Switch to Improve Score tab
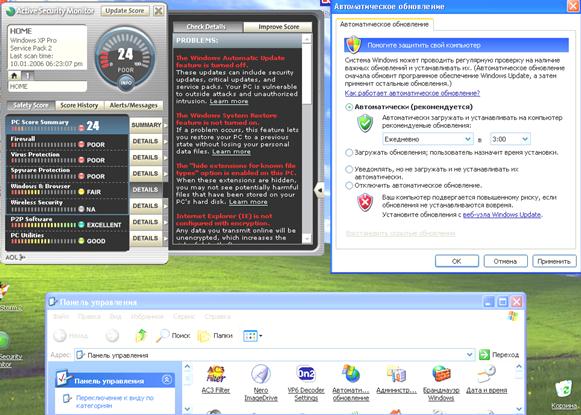This screenshot has width=581, height=415. (279, 27)
